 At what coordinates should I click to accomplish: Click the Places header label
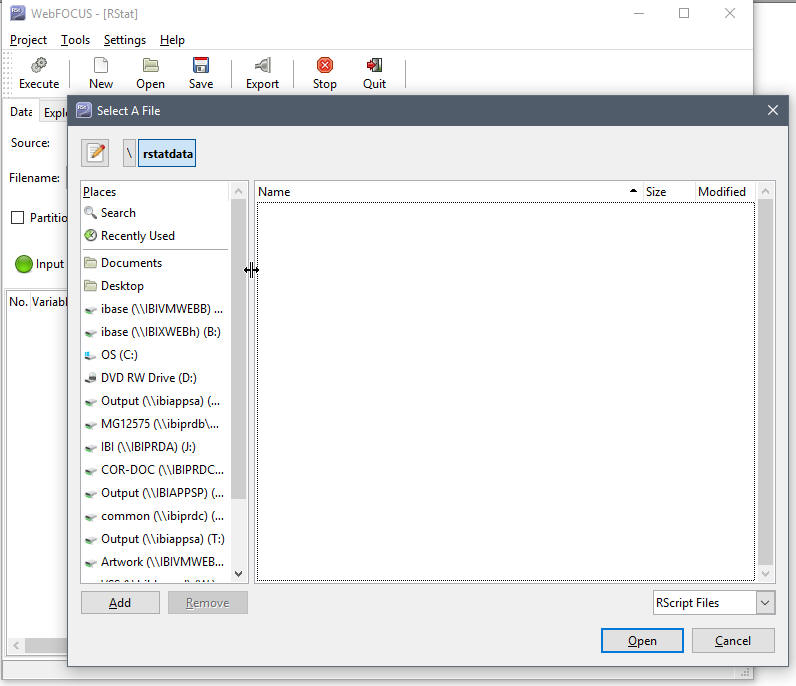(x=100, y=191)
